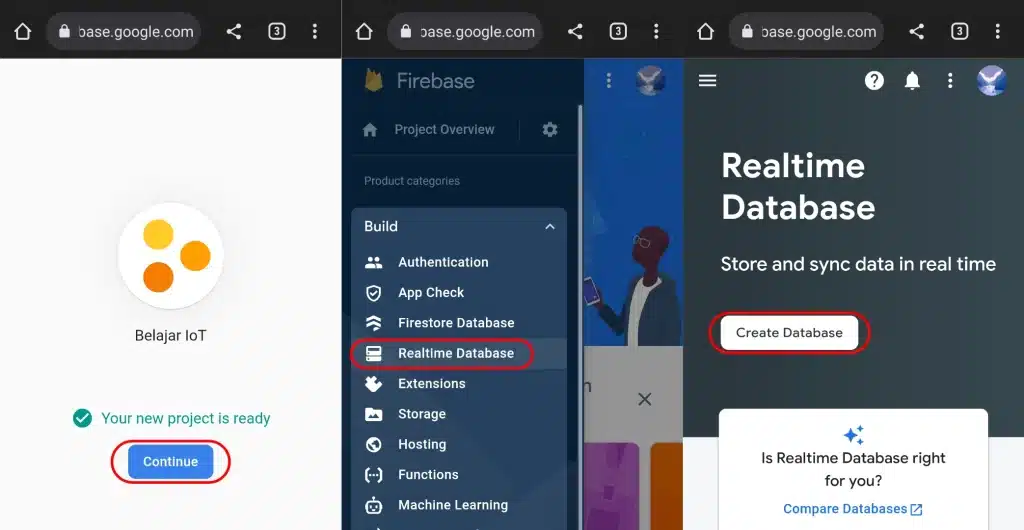The height and width of the screenshot is (530, 1024).
Task: Go to Storage in the Build list
Action: coord(421,414)
